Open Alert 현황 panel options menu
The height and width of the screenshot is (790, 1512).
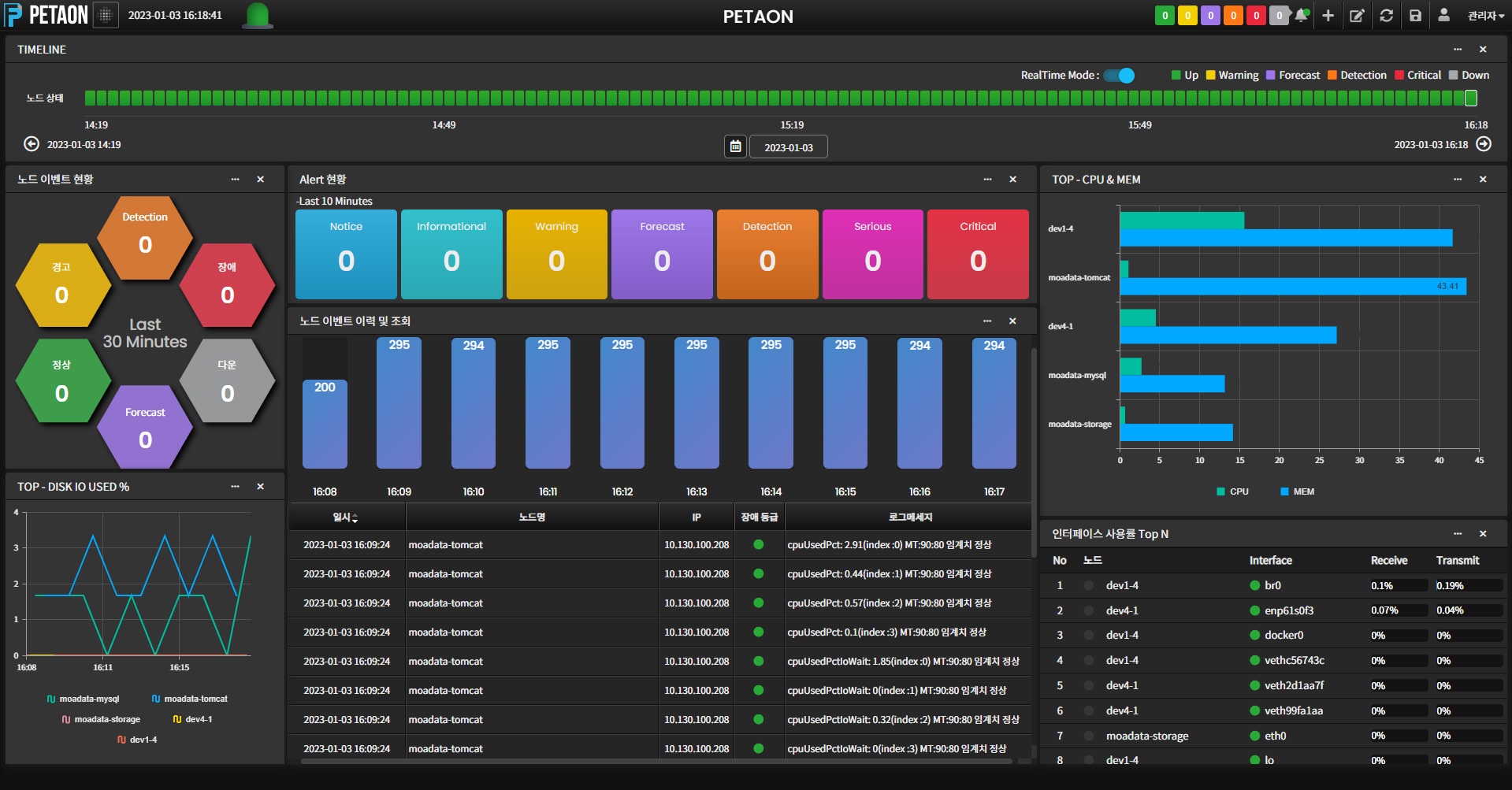pyautogui.click(x=987, y=180)
